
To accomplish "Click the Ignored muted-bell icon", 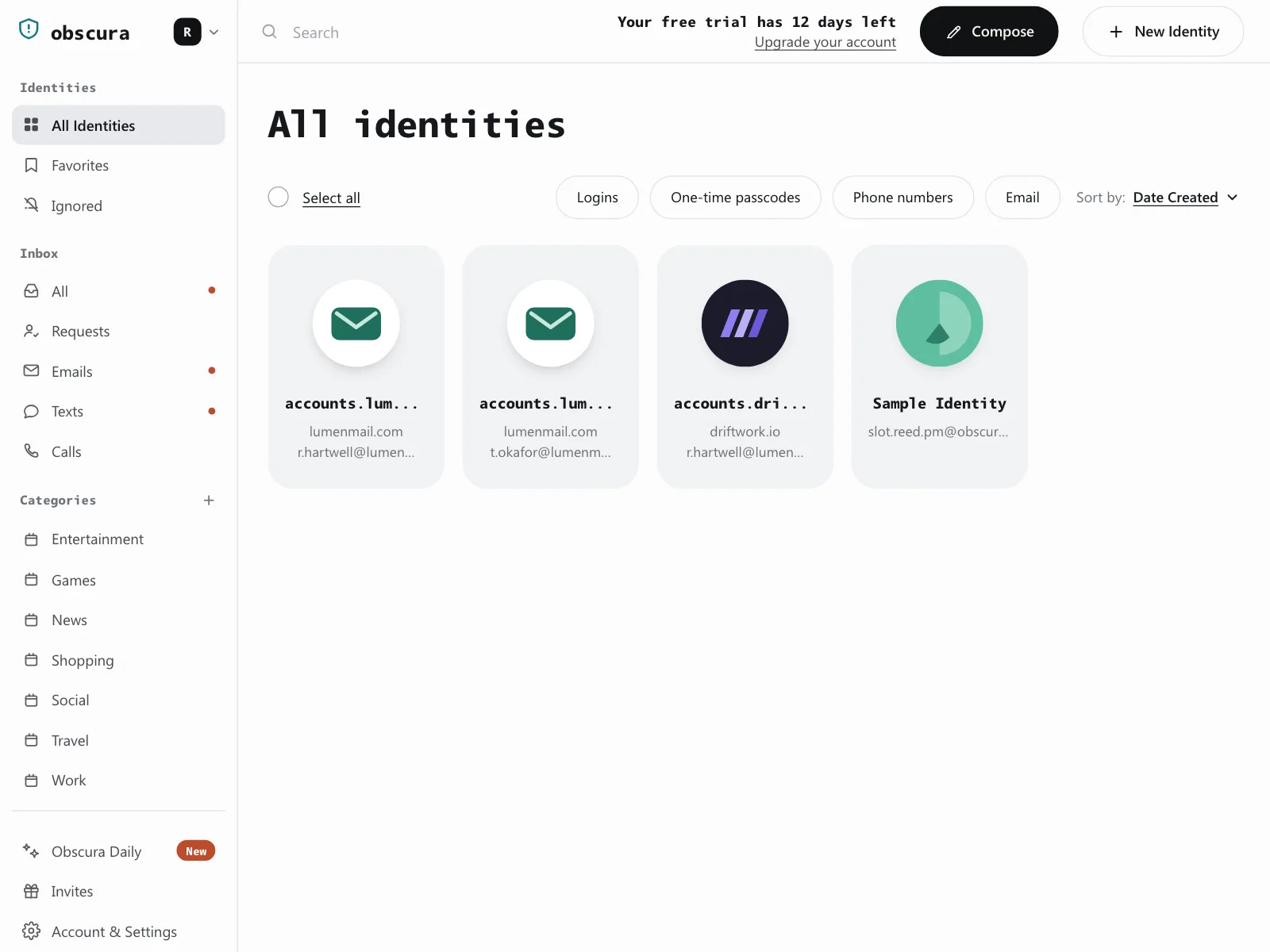I will (x=32, y=205).
